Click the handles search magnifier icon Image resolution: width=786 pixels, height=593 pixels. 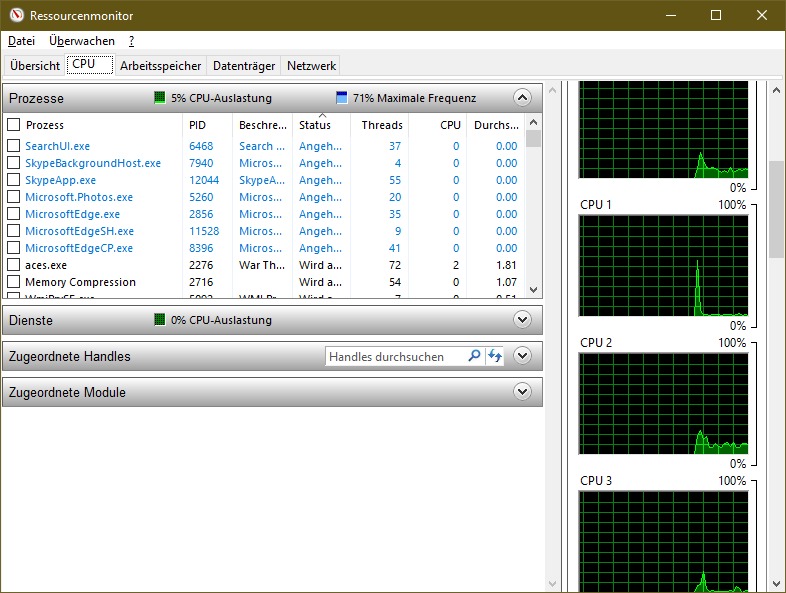coord(474,356)
